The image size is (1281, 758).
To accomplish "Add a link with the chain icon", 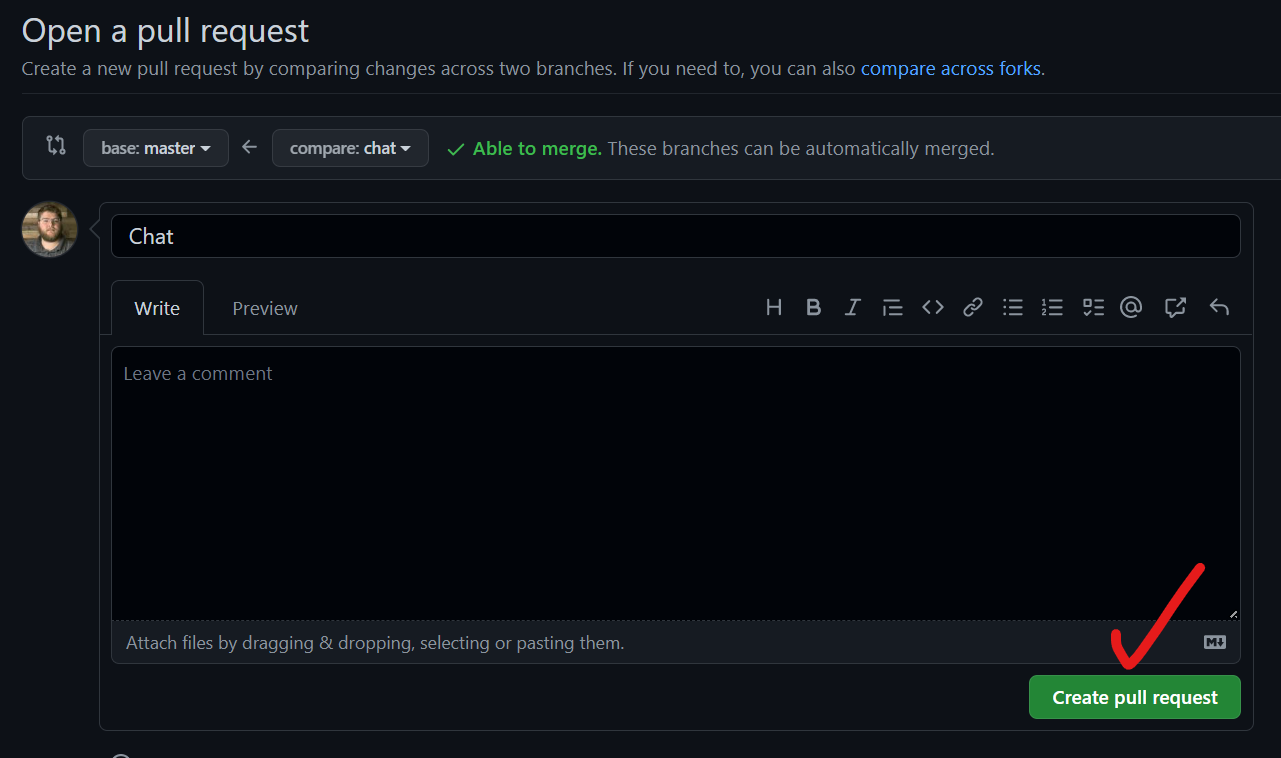I will 972,308.
